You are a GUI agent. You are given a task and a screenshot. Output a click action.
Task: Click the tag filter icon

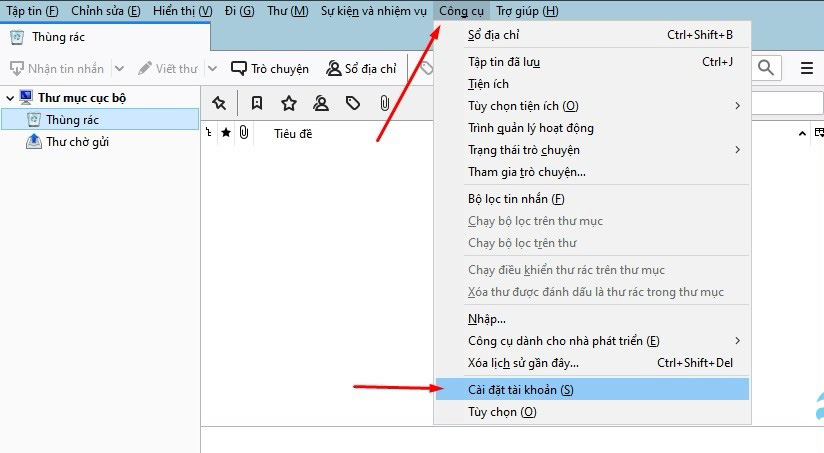353,103
